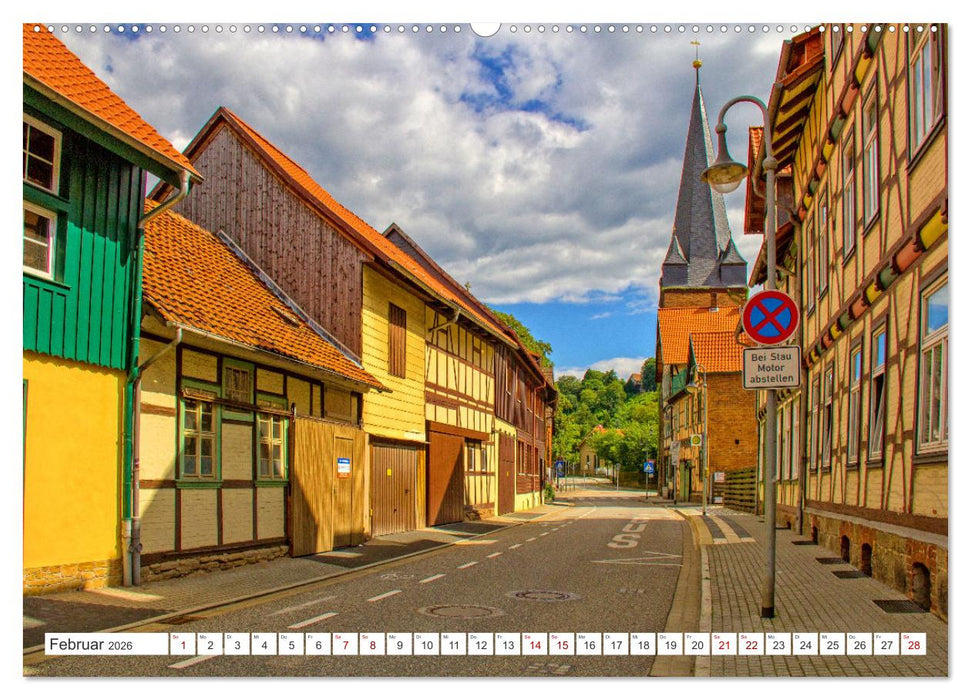Viewport: 971px width, 700px height.
Task: Select the red weekend date 21
Action: click(724, 645)
